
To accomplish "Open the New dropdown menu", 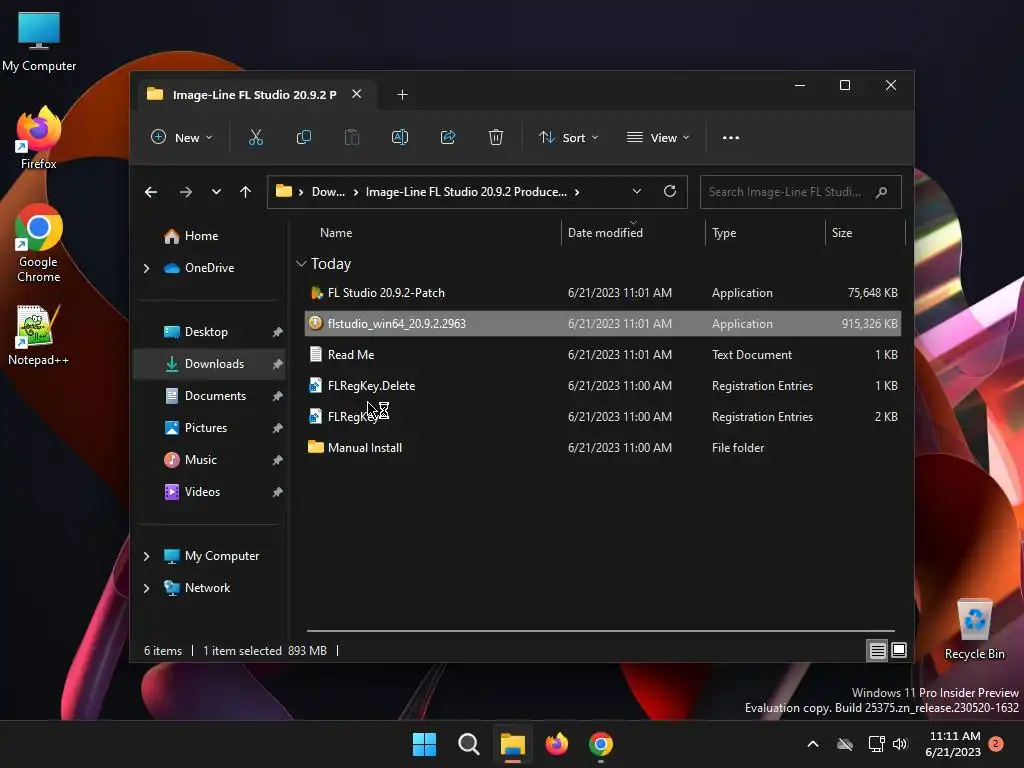I will click(182, 138).
